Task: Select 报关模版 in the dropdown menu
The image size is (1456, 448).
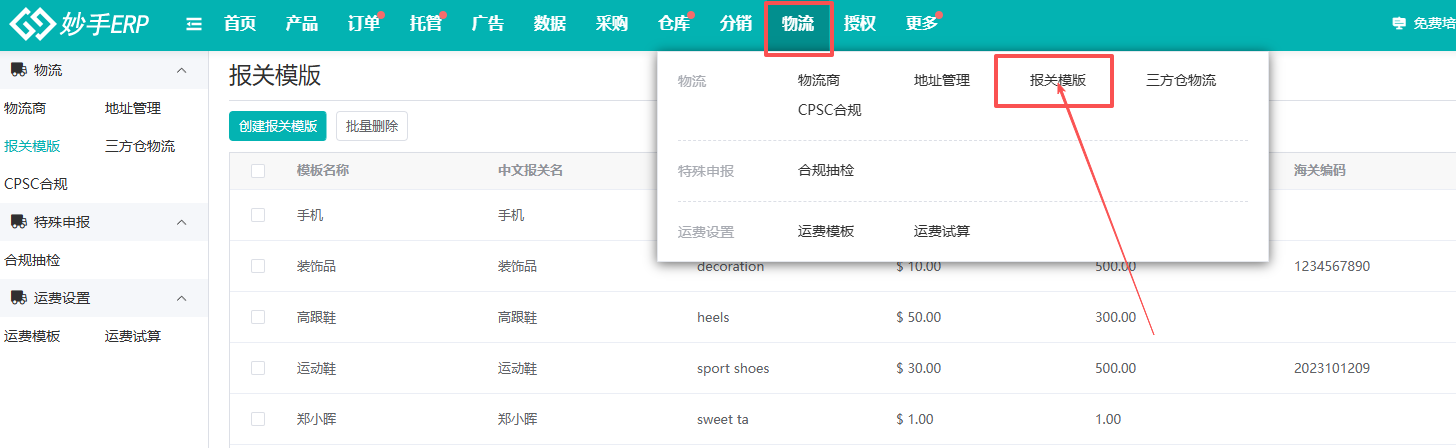Action: click(x=1058, y=80)
